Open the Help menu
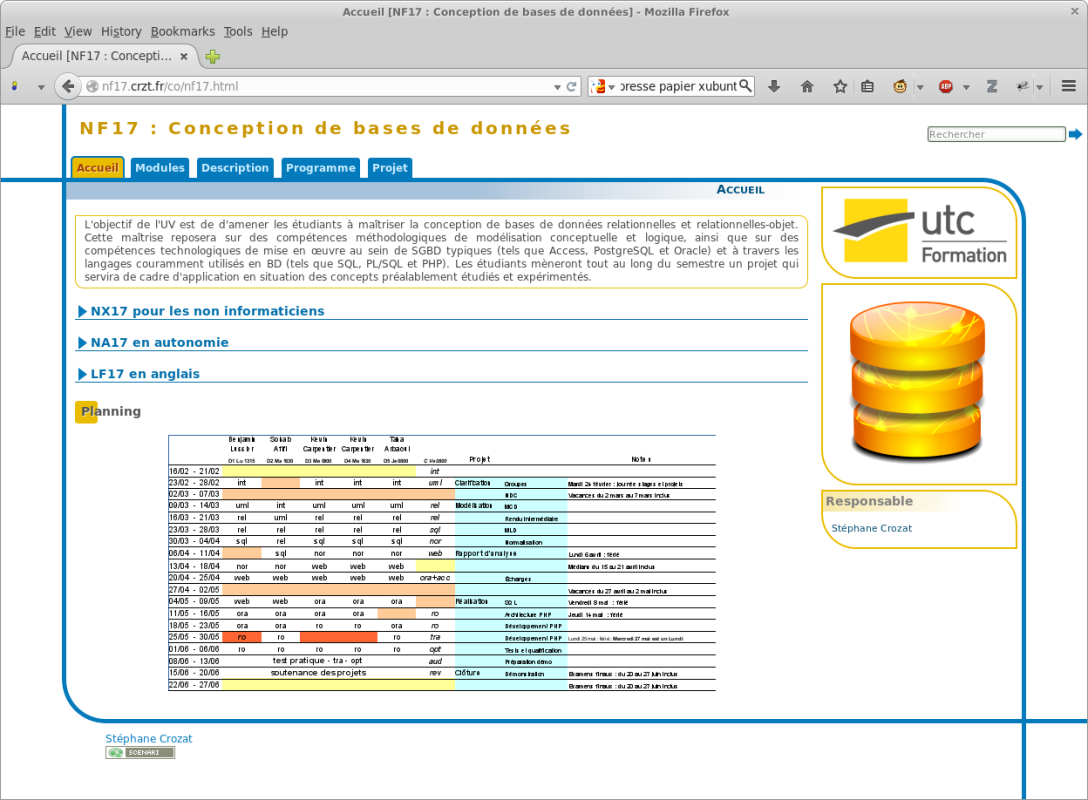The height and width of the screenshot is (800, 1088). 274,31
